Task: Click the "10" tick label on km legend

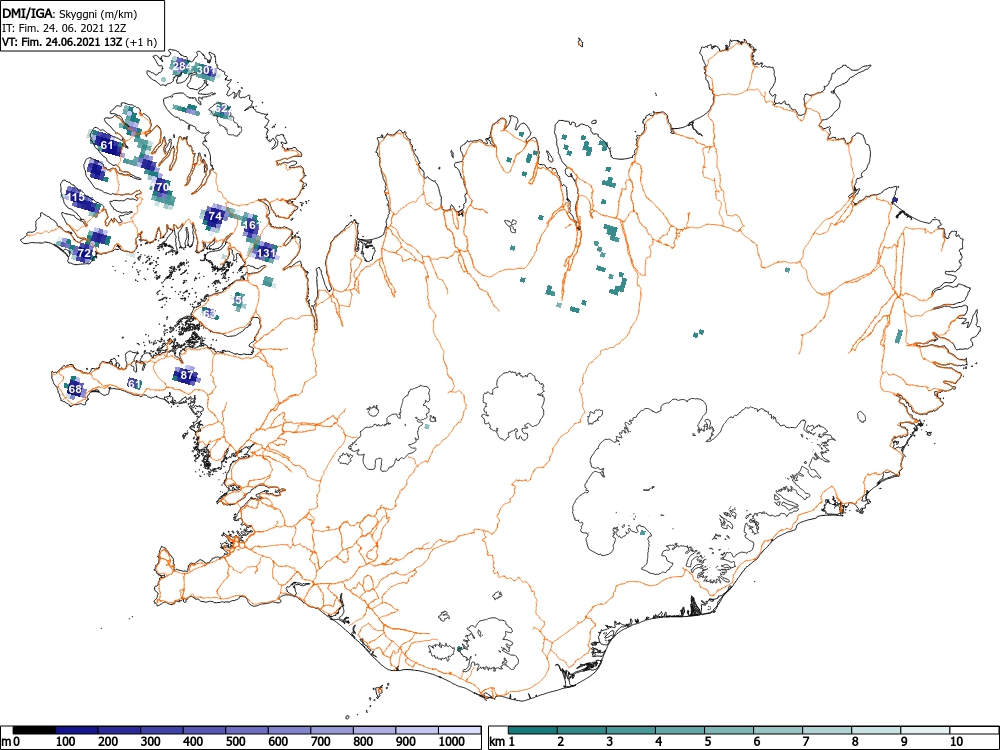Action: pyautogui.click(x=955, y=742)
